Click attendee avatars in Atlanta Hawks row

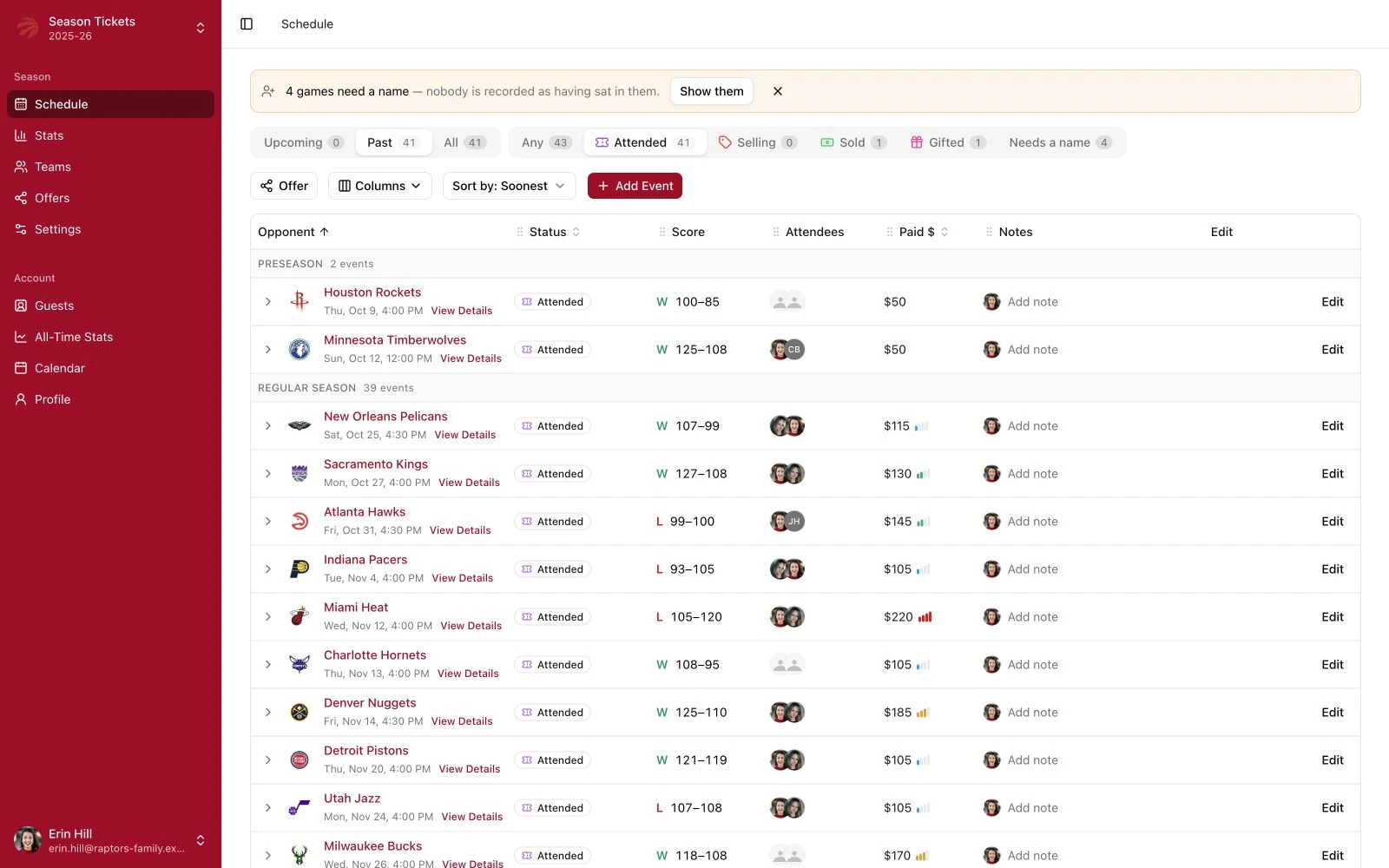(787, 521)
